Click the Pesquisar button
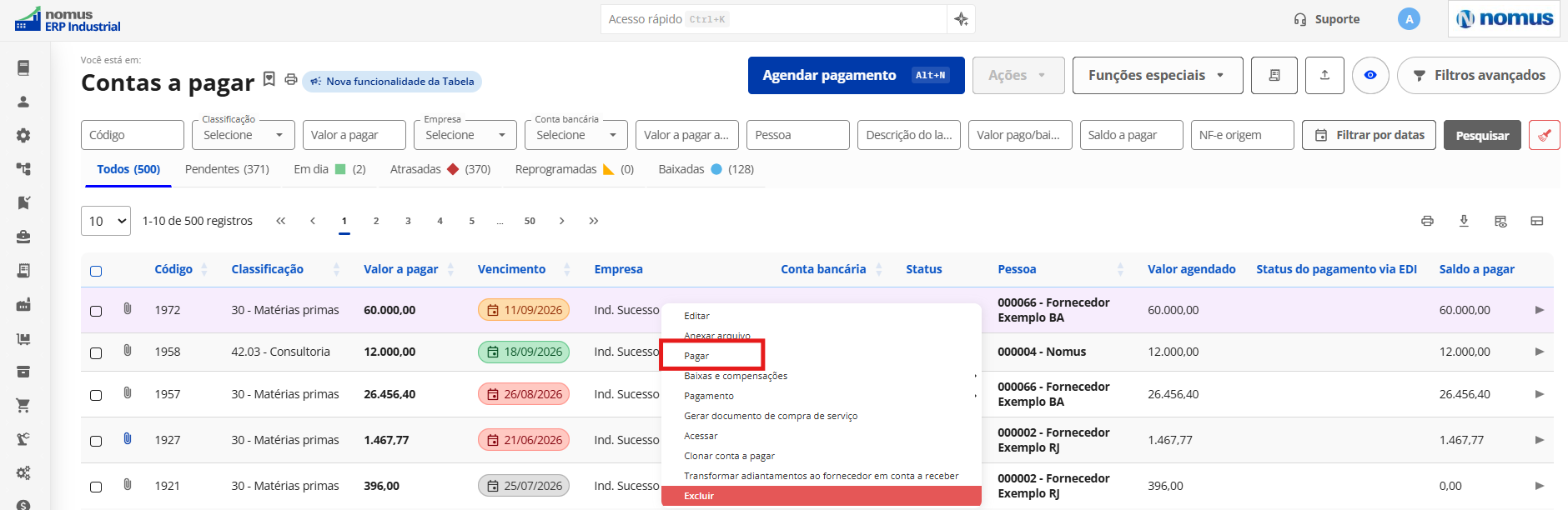1568x510 pixels. click(1482, 135)
